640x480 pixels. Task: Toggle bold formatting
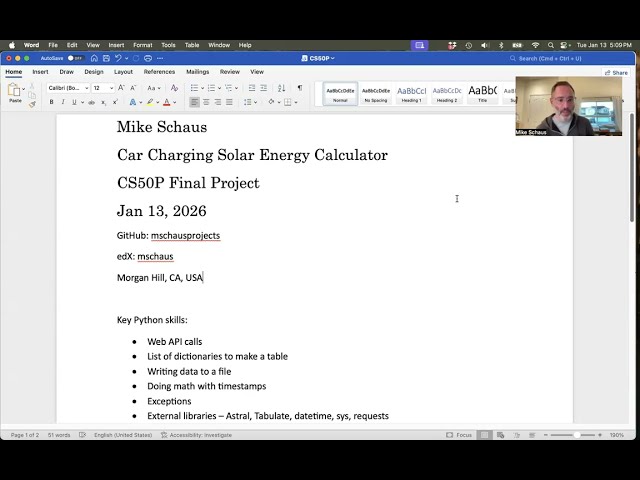51,102
